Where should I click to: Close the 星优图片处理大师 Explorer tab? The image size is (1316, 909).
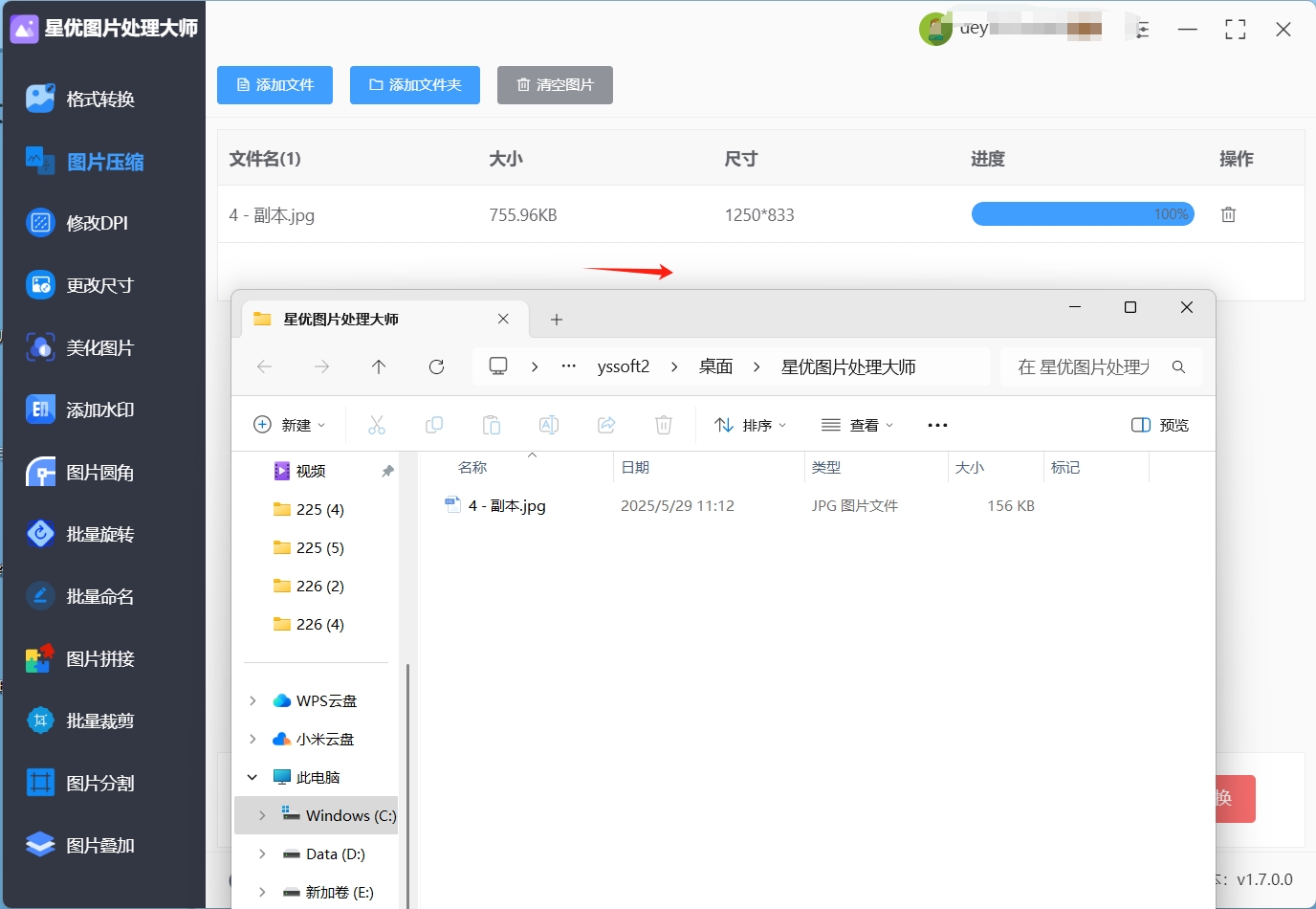503,319
